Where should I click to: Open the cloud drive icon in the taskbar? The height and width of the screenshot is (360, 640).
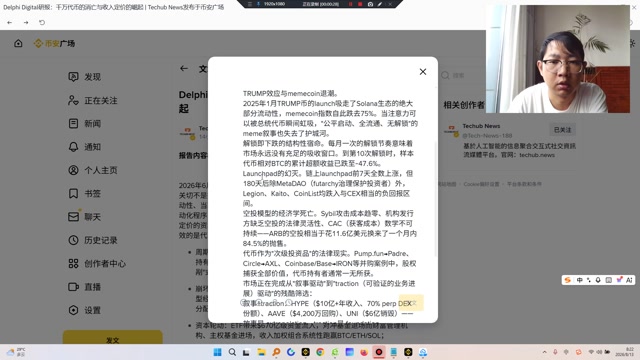[423, 352]
